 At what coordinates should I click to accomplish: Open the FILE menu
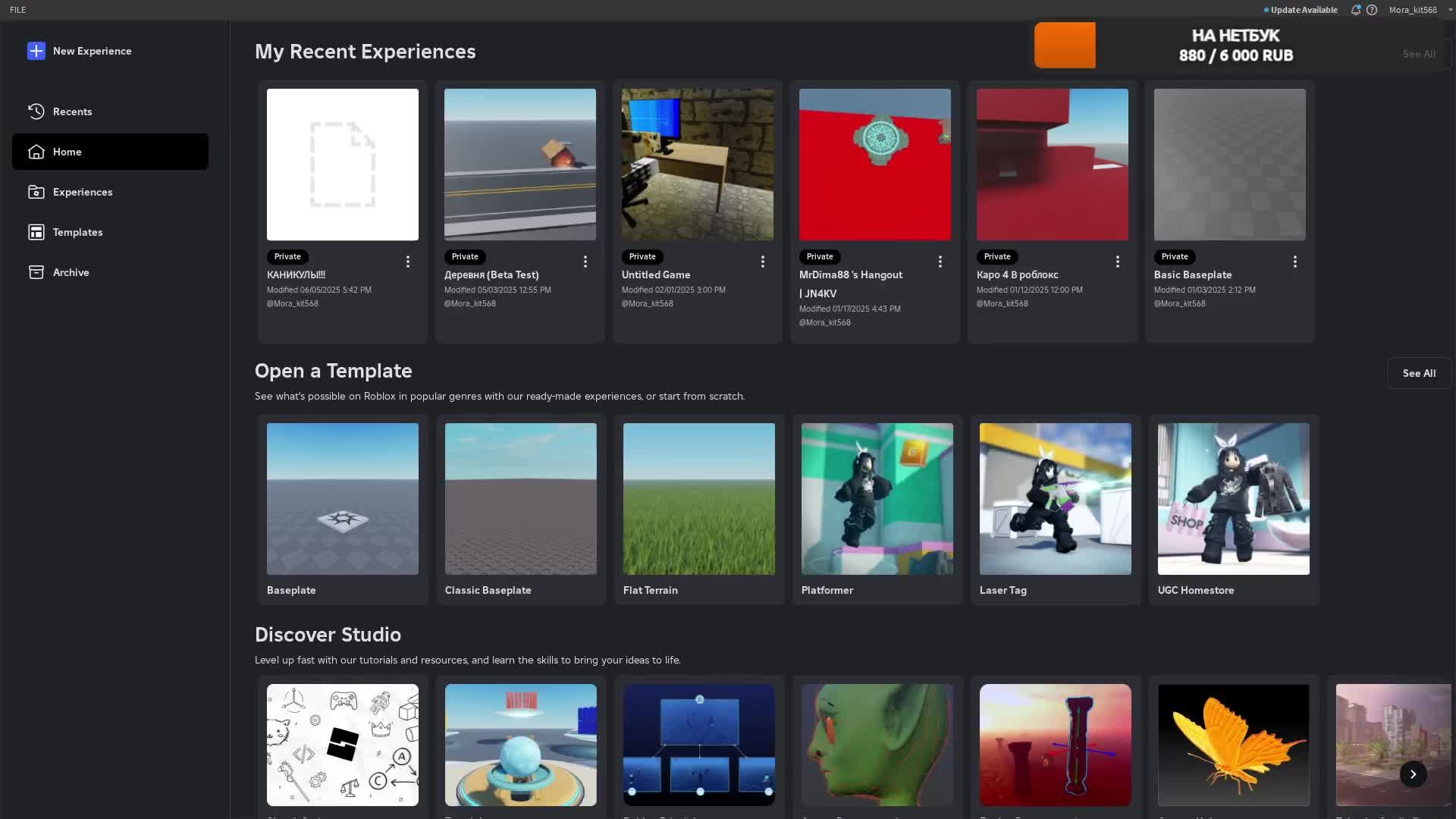[17, 10]
